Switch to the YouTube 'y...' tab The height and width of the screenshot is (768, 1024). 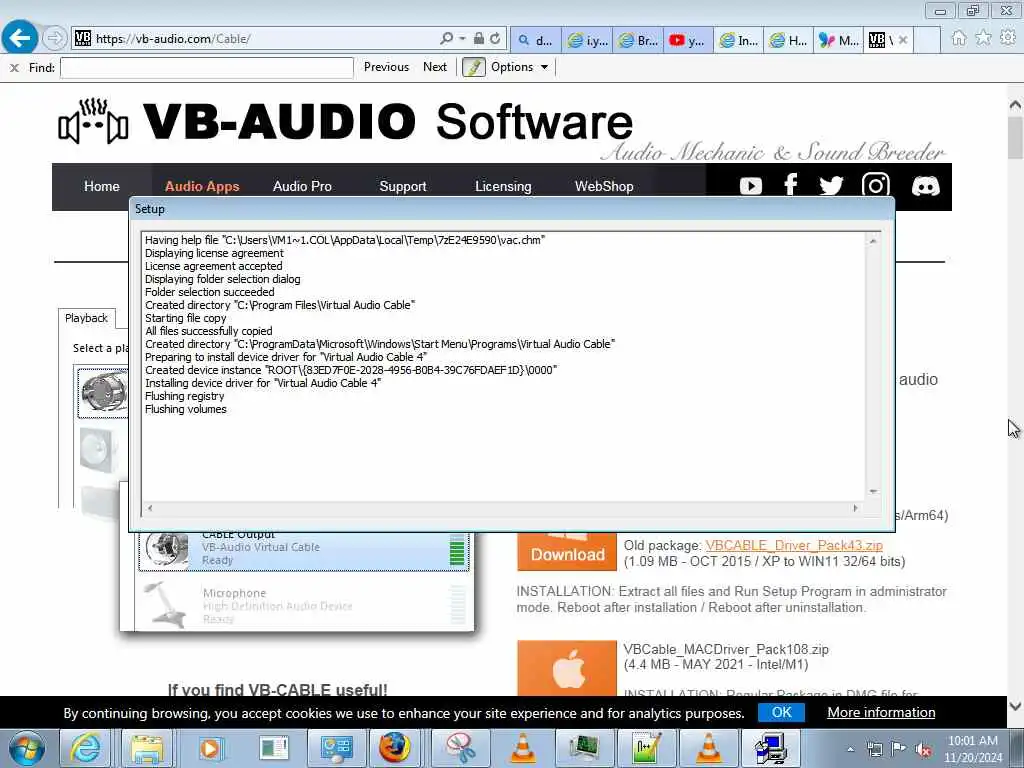coord(688,40)
